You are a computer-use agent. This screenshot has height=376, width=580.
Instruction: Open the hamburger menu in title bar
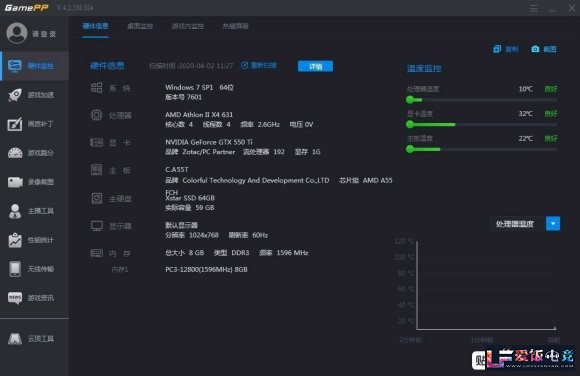pos(533,8)
